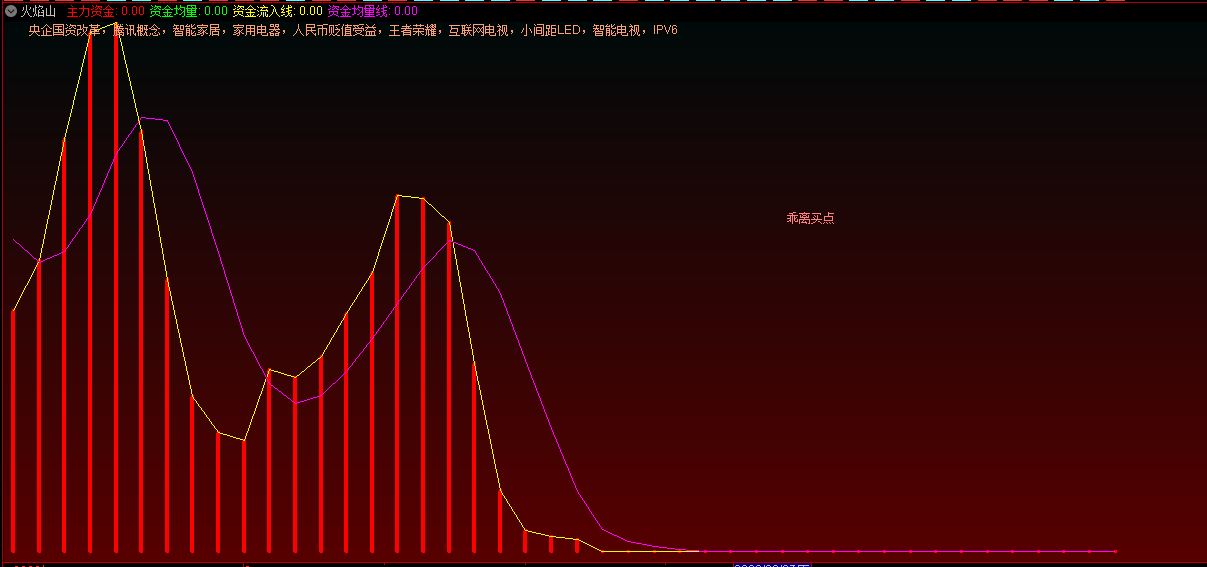Click the 小间距LED concept tag

pos(550,31)
